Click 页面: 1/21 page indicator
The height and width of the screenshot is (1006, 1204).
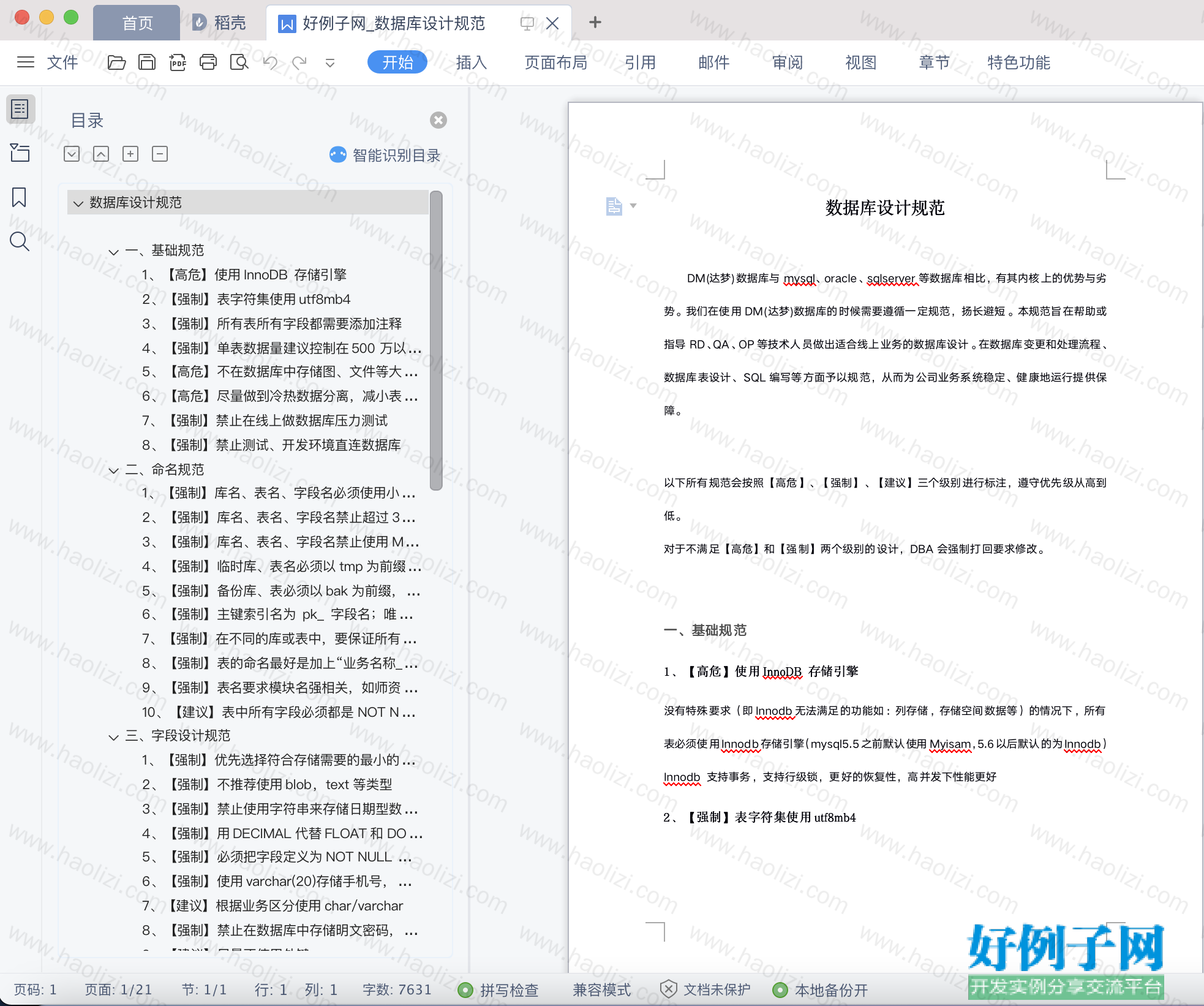(x=118, y=989)
